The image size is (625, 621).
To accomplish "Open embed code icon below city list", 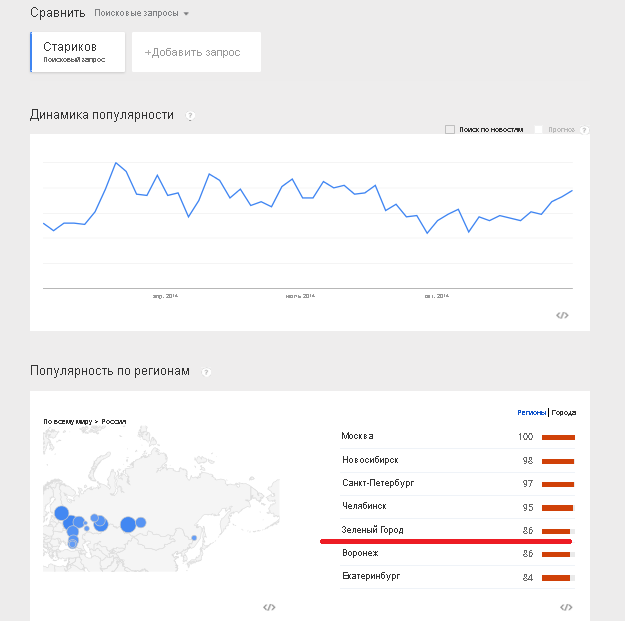I will click(566, 606).
